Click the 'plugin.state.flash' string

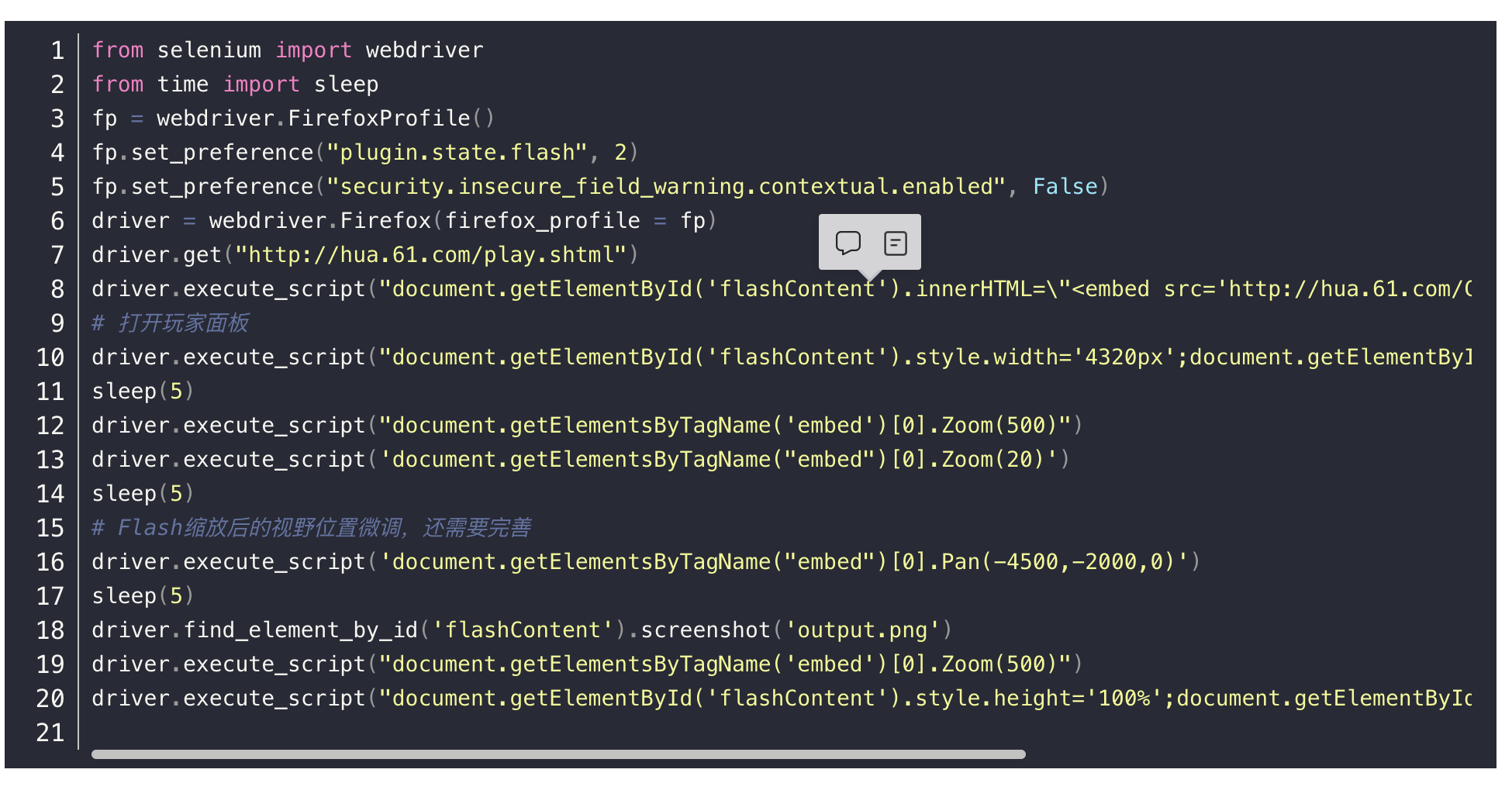[x=456, y=153]
